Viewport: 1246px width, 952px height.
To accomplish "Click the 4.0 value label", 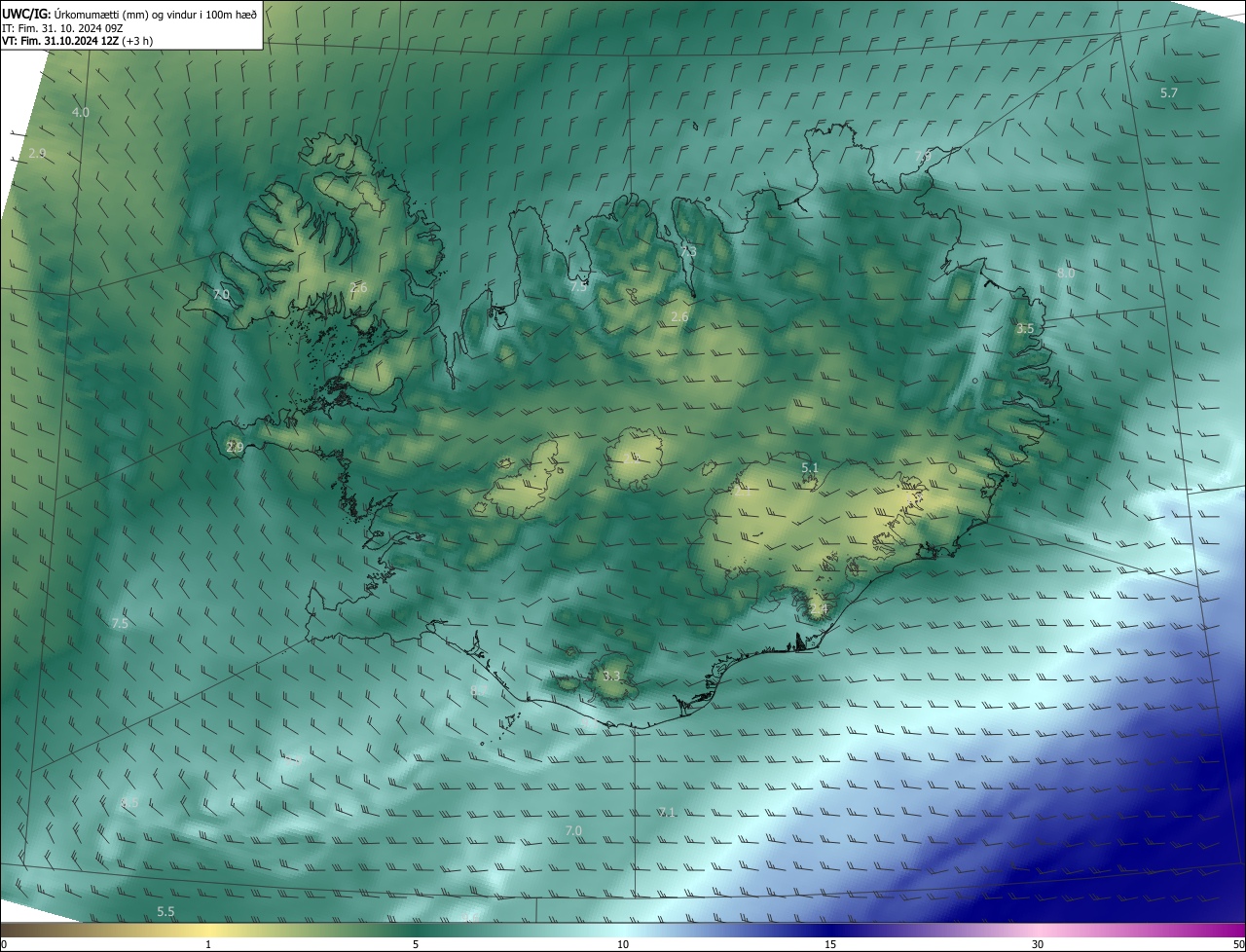I will [81, 113].
